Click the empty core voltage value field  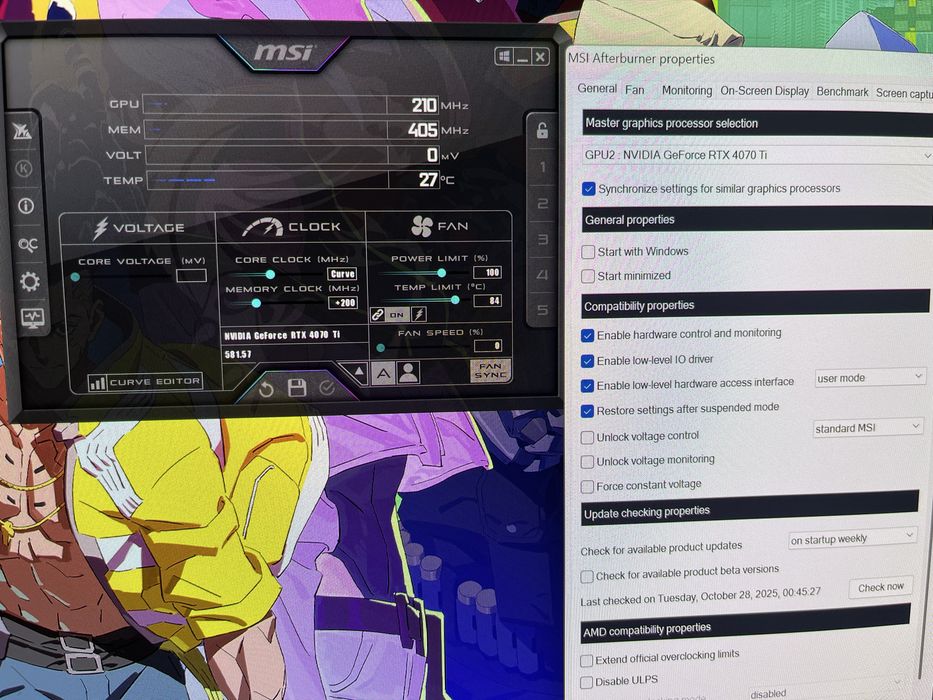point(192,275)
